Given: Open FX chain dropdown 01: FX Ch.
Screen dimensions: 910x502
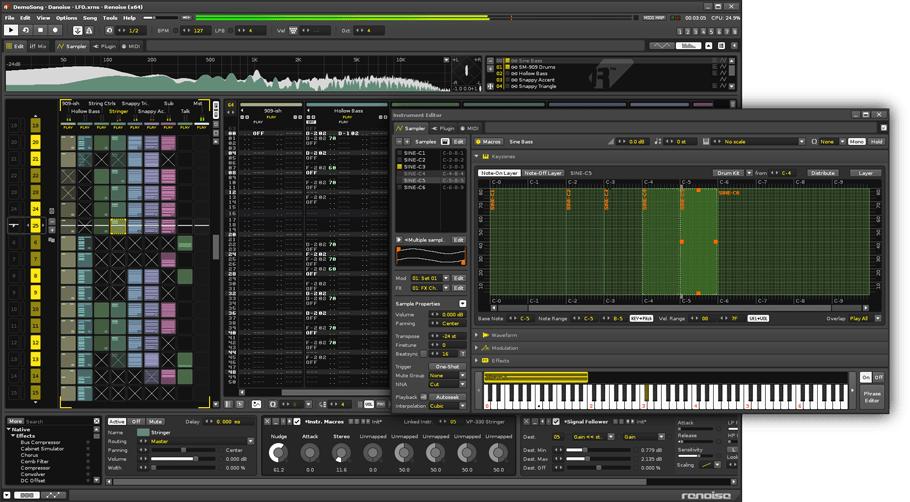Looking at the screenshot, I should click(x=430, y=288).
